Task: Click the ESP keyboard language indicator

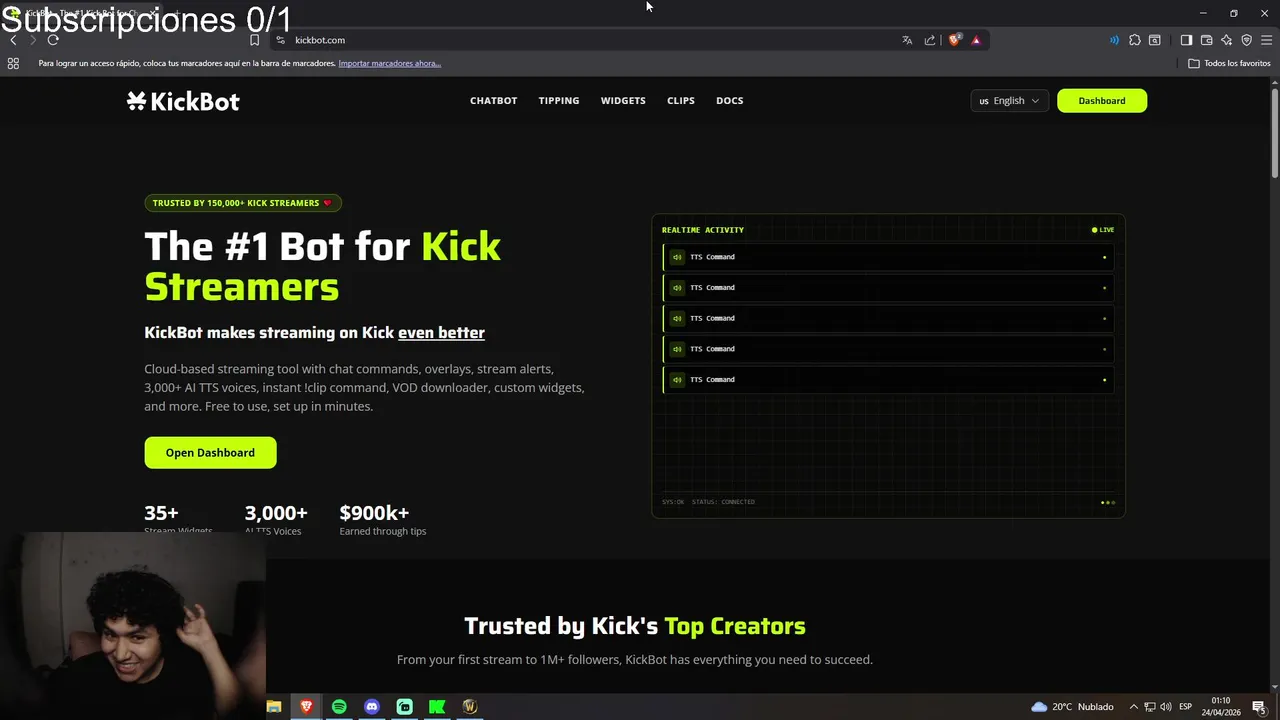Action: [x=1186, y=707]
